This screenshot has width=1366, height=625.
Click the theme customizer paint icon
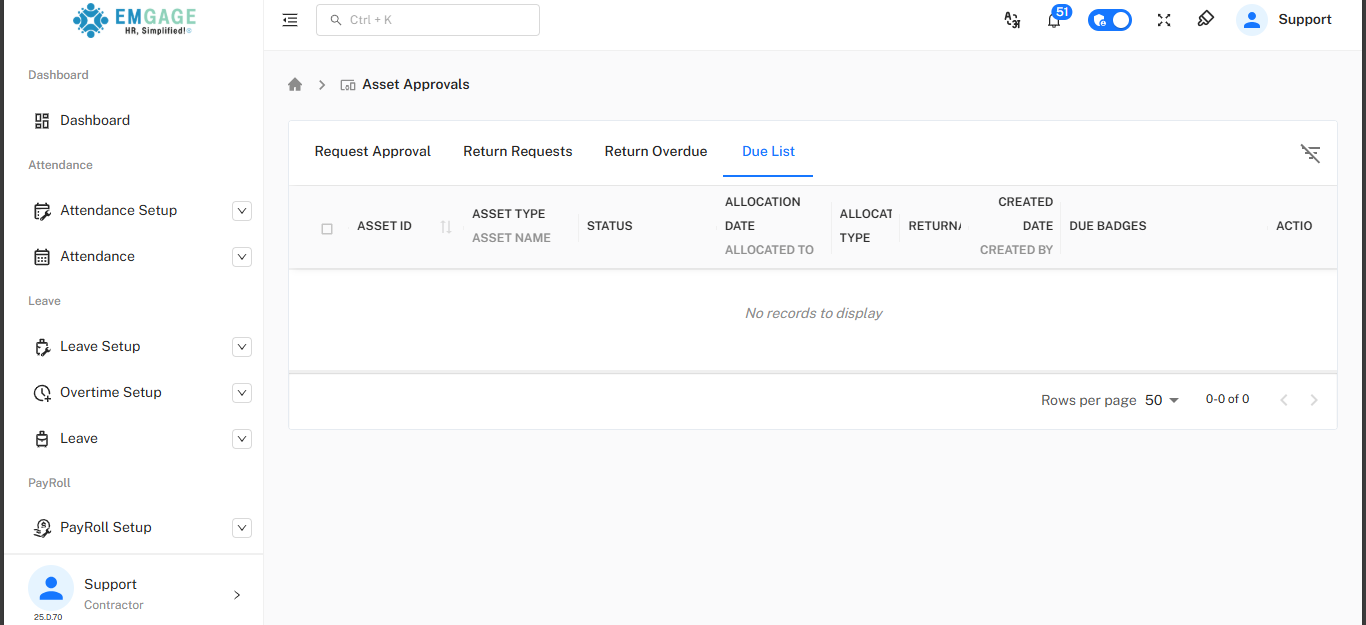[1206, 19]
